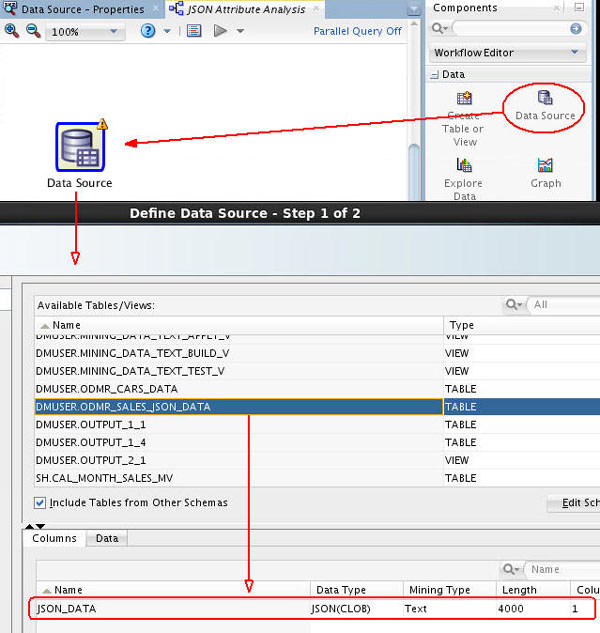Sort columns by Length header
Viewport: 600px width, 633px height.
tap(533, 590)
